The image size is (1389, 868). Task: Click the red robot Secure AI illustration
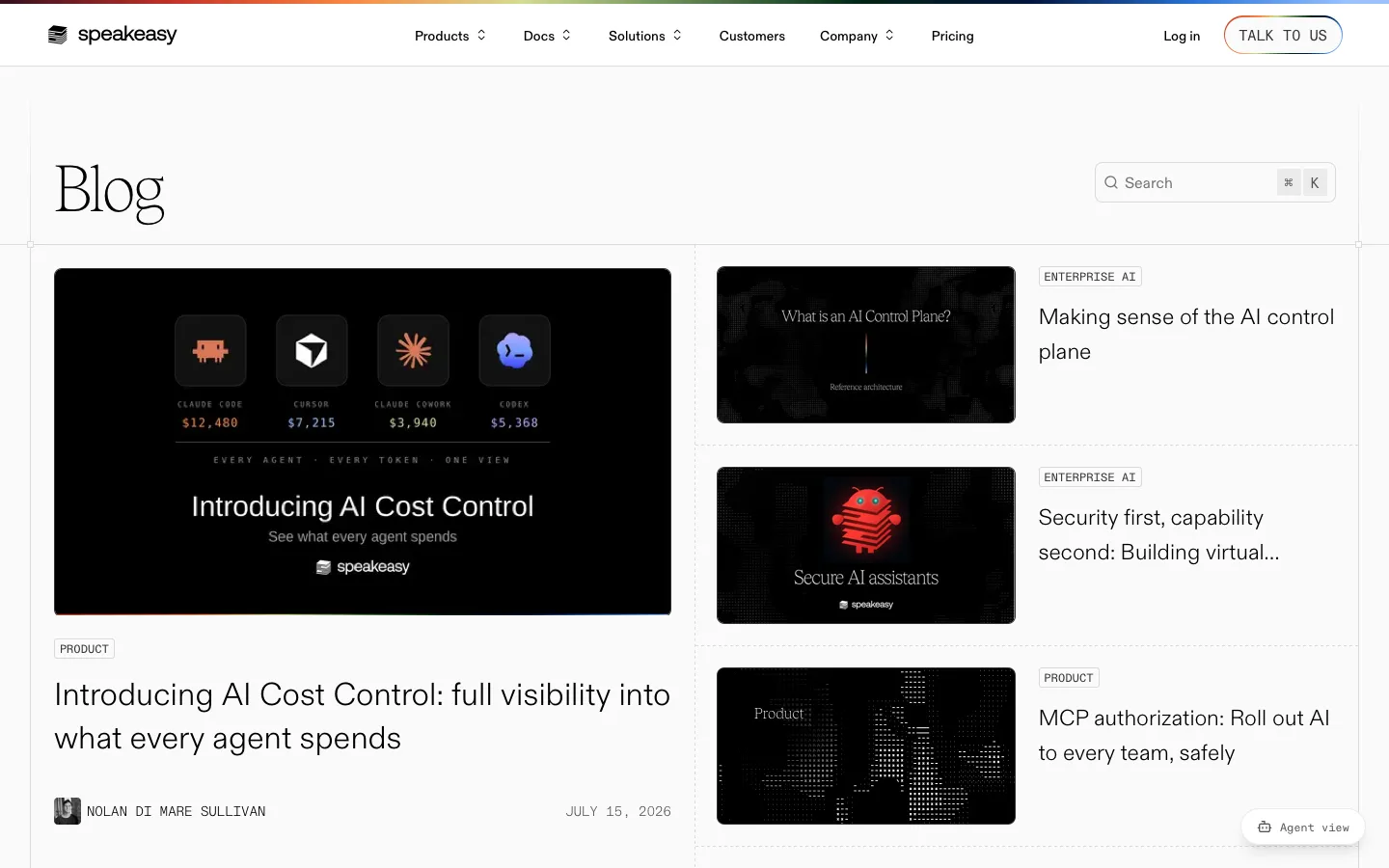click(x=866, y=519)
